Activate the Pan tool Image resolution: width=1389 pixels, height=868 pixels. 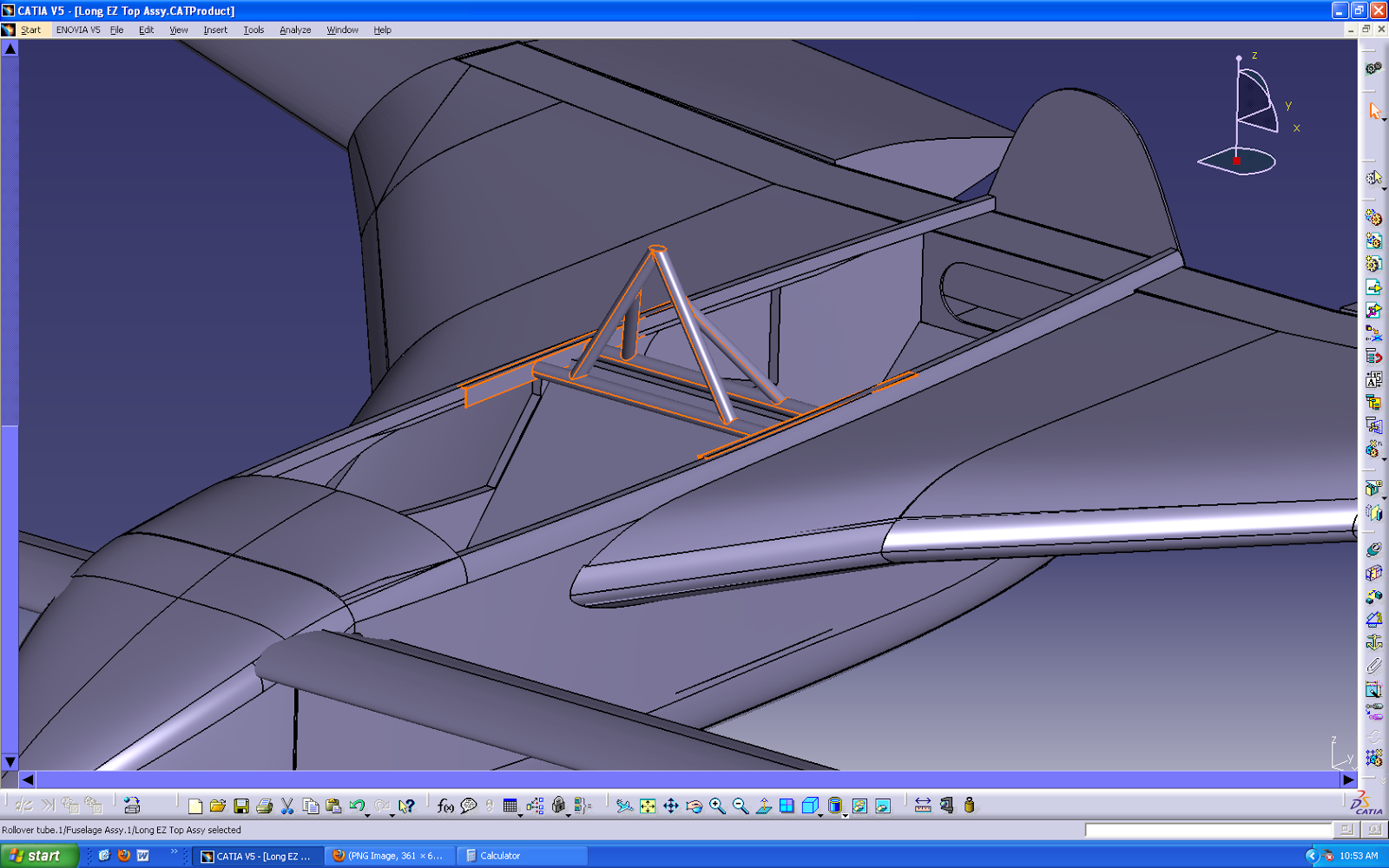(x=669, y=806)
